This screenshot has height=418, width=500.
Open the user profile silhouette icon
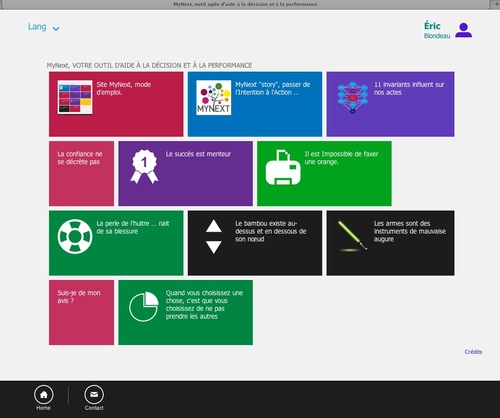point(463,30)
